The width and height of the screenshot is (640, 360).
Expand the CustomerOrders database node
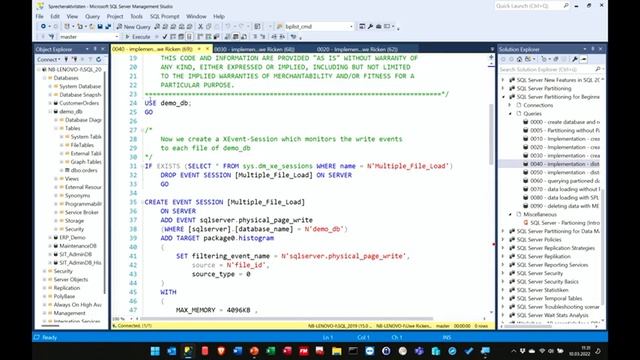tap(51, 103)
